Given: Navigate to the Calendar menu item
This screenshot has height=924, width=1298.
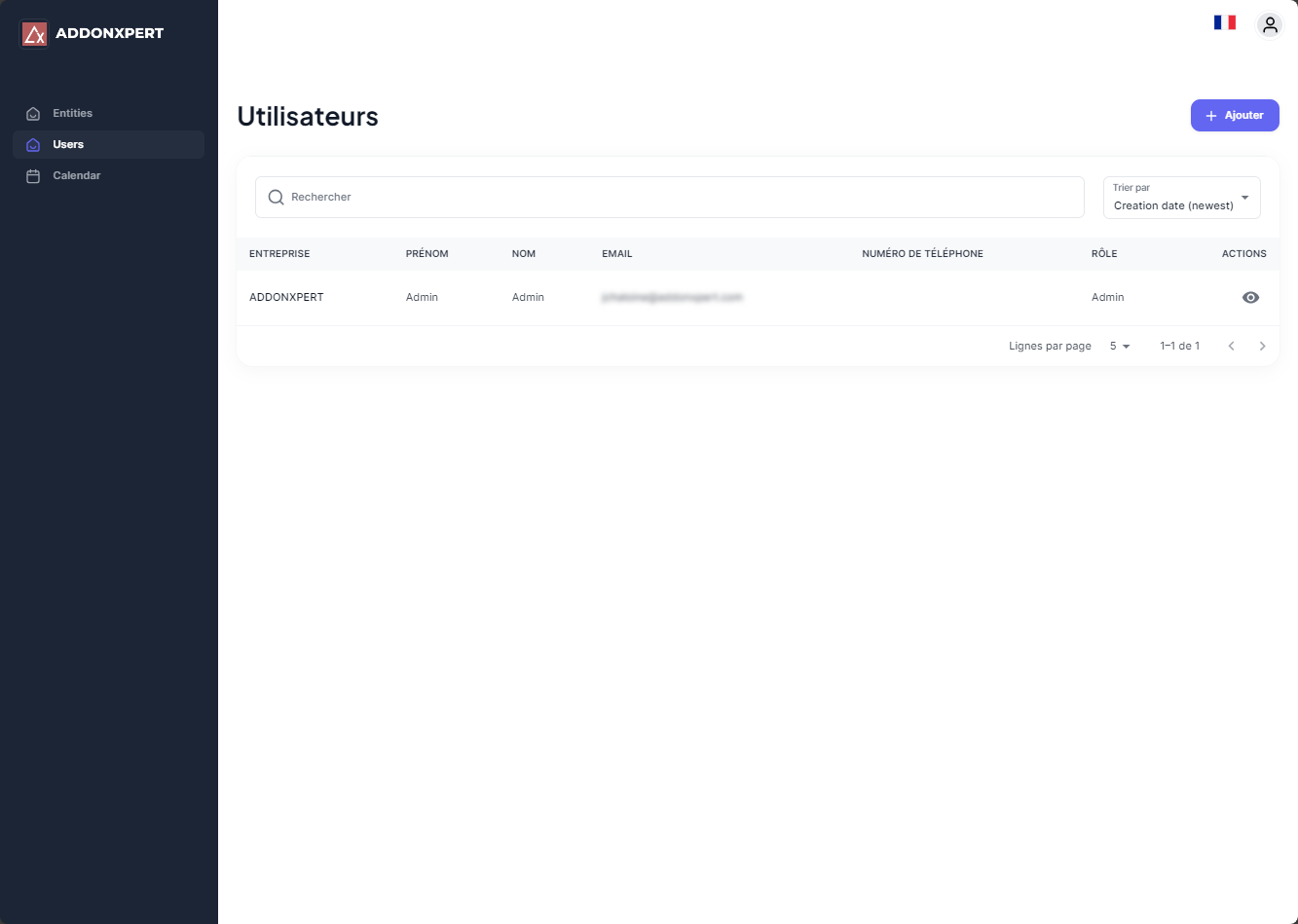Looking at the screenshot, I should click(77, 176).
